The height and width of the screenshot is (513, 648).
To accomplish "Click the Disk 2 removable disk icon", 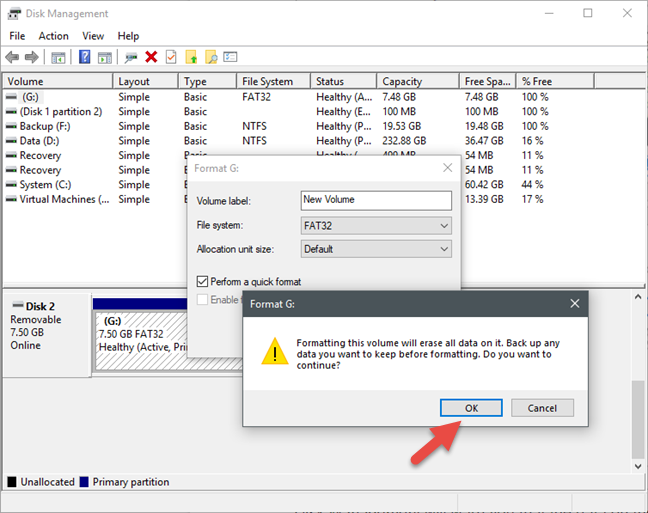I will (18, 305).
